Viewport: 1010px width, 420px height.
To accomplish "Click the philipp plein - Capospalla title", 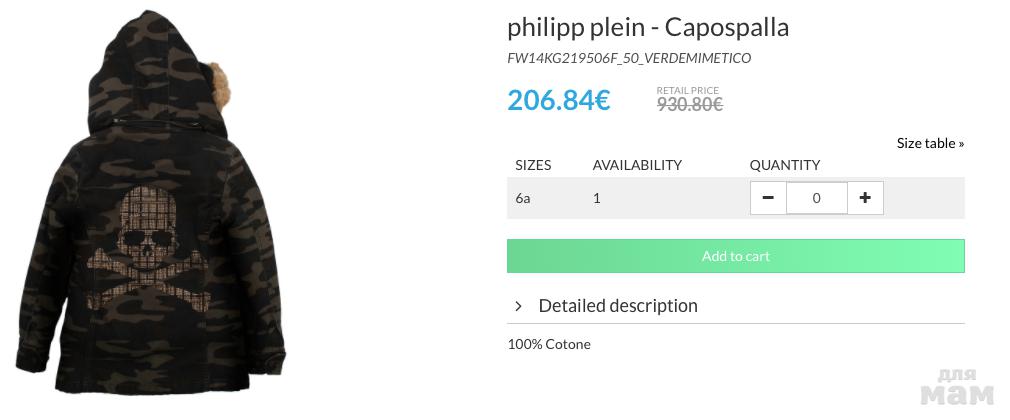I will pos(648,27).
